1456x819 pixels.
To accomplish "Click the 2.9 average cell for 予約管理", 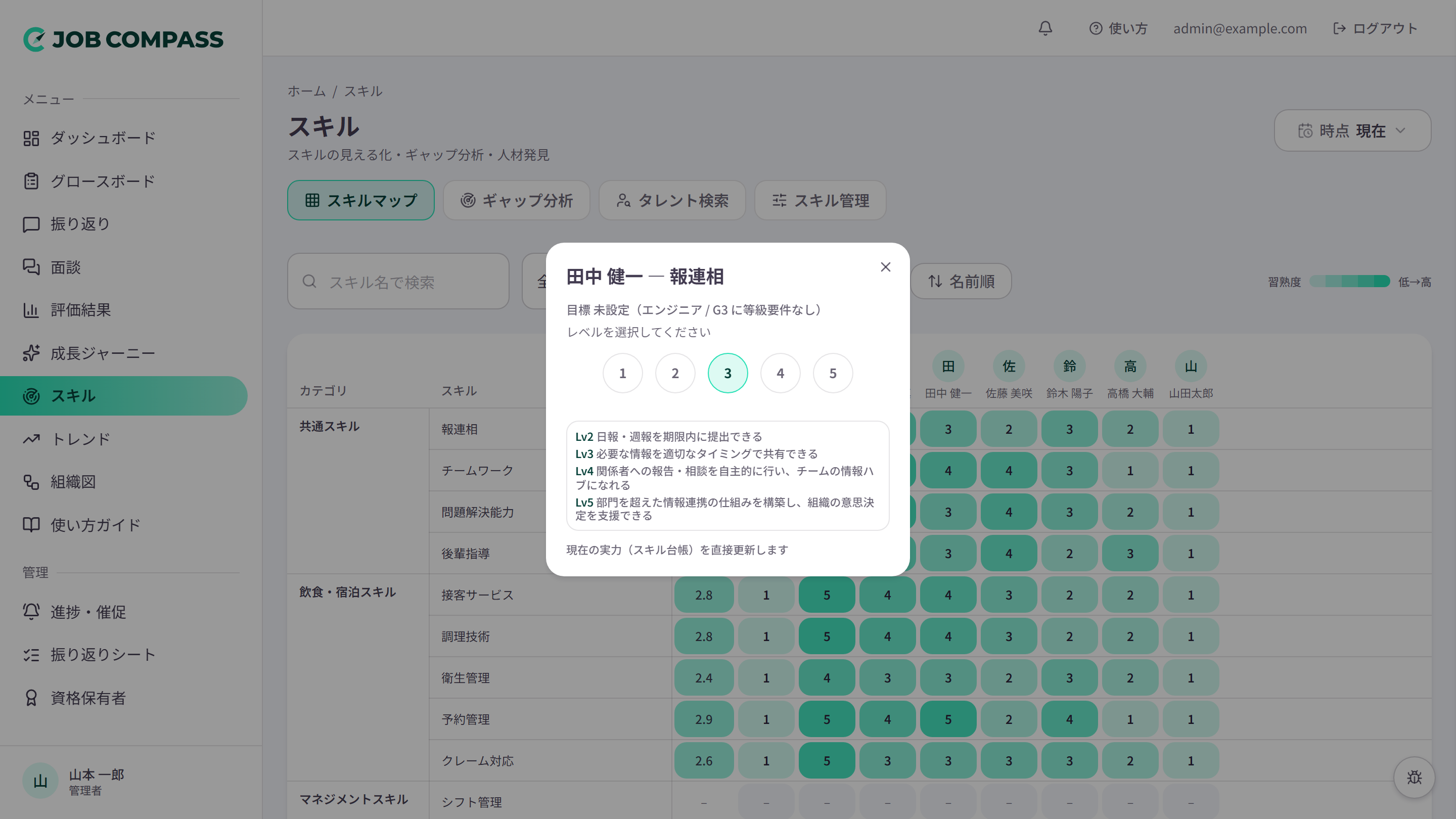I will tap(704, 719).
